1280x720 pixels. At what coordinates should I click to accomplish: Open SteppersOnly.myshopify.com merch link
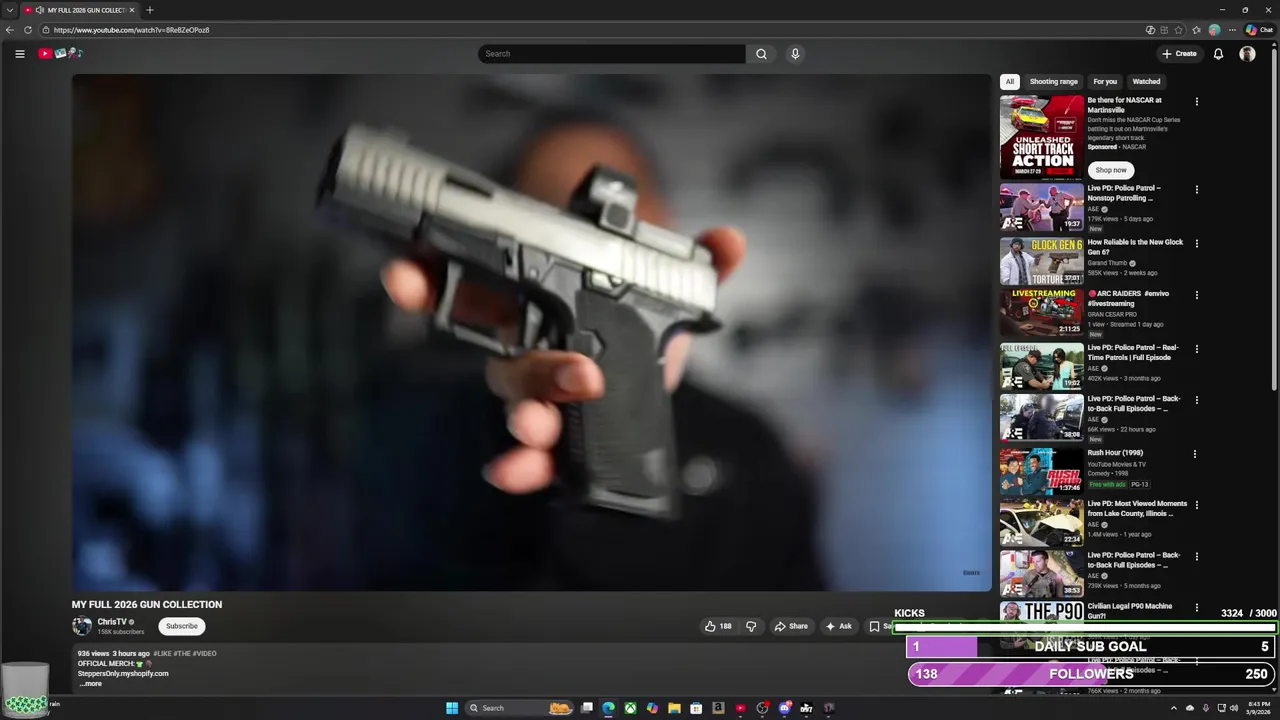(x=123, y=673)
